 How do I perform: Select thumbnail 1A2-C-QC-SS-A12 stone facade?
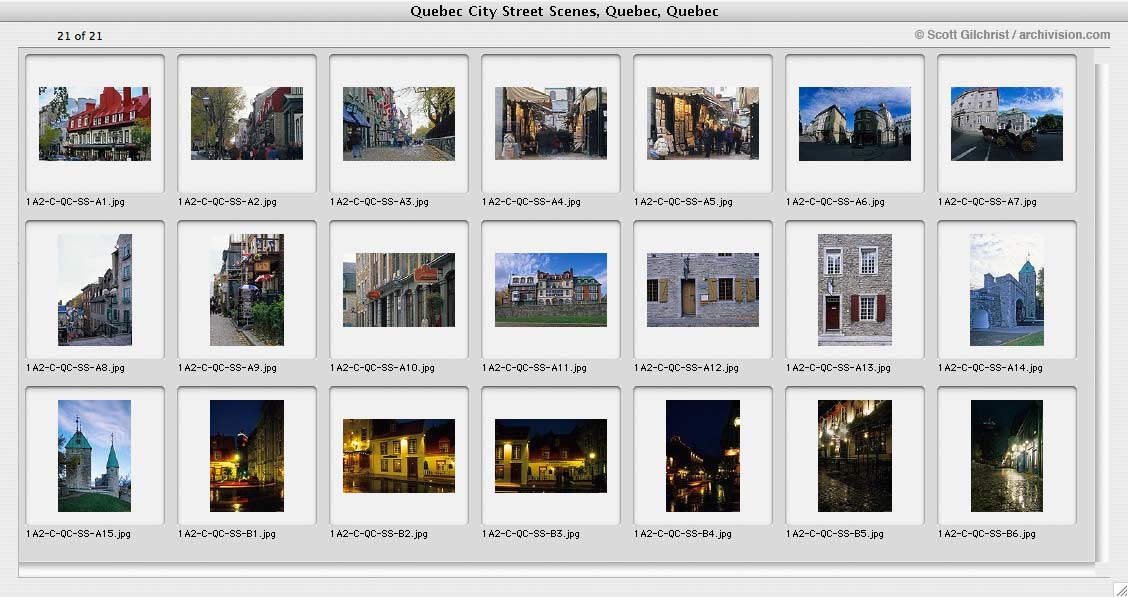click(703, 290)
